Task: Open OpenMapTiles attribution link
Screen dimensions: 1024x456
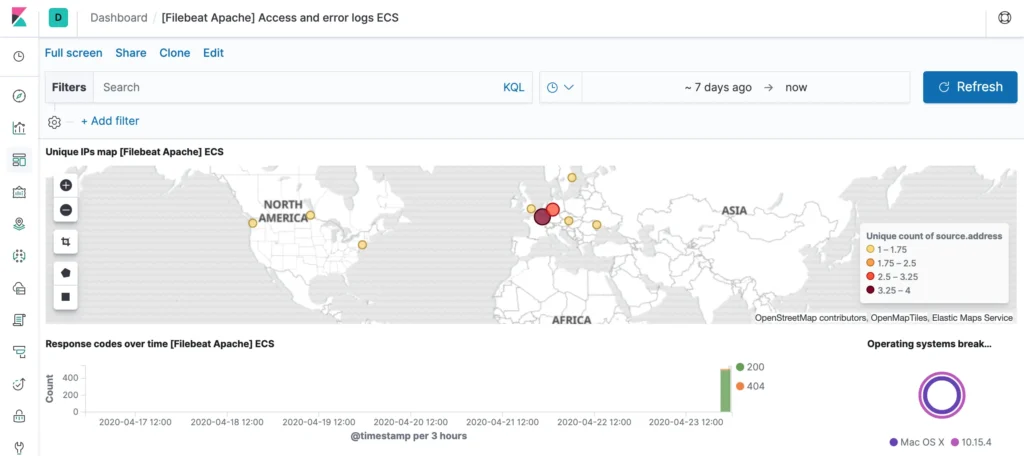Action: point(899,318)
